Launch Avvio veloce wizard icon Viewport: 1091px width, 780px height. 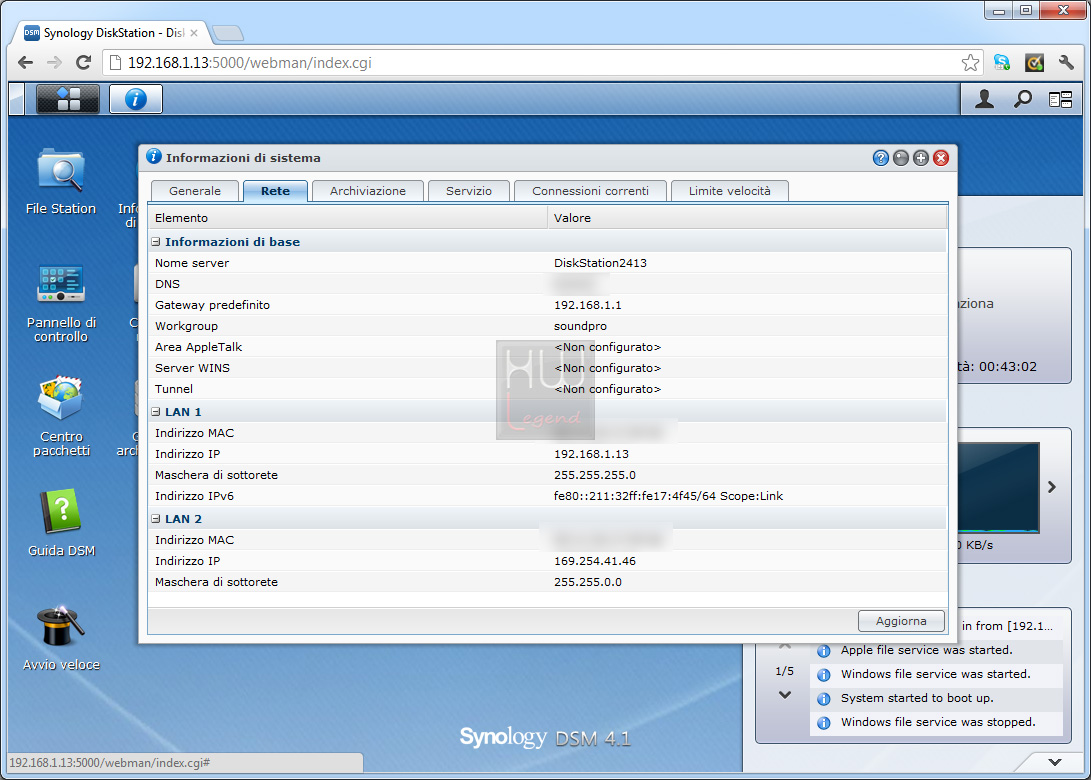point(61,638)
